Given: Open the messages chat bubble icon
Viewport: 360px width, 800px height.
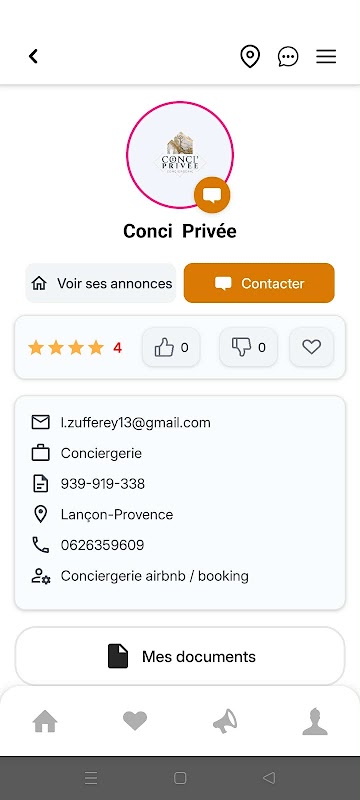Looking at the screenshot, I should pos(288,56).
